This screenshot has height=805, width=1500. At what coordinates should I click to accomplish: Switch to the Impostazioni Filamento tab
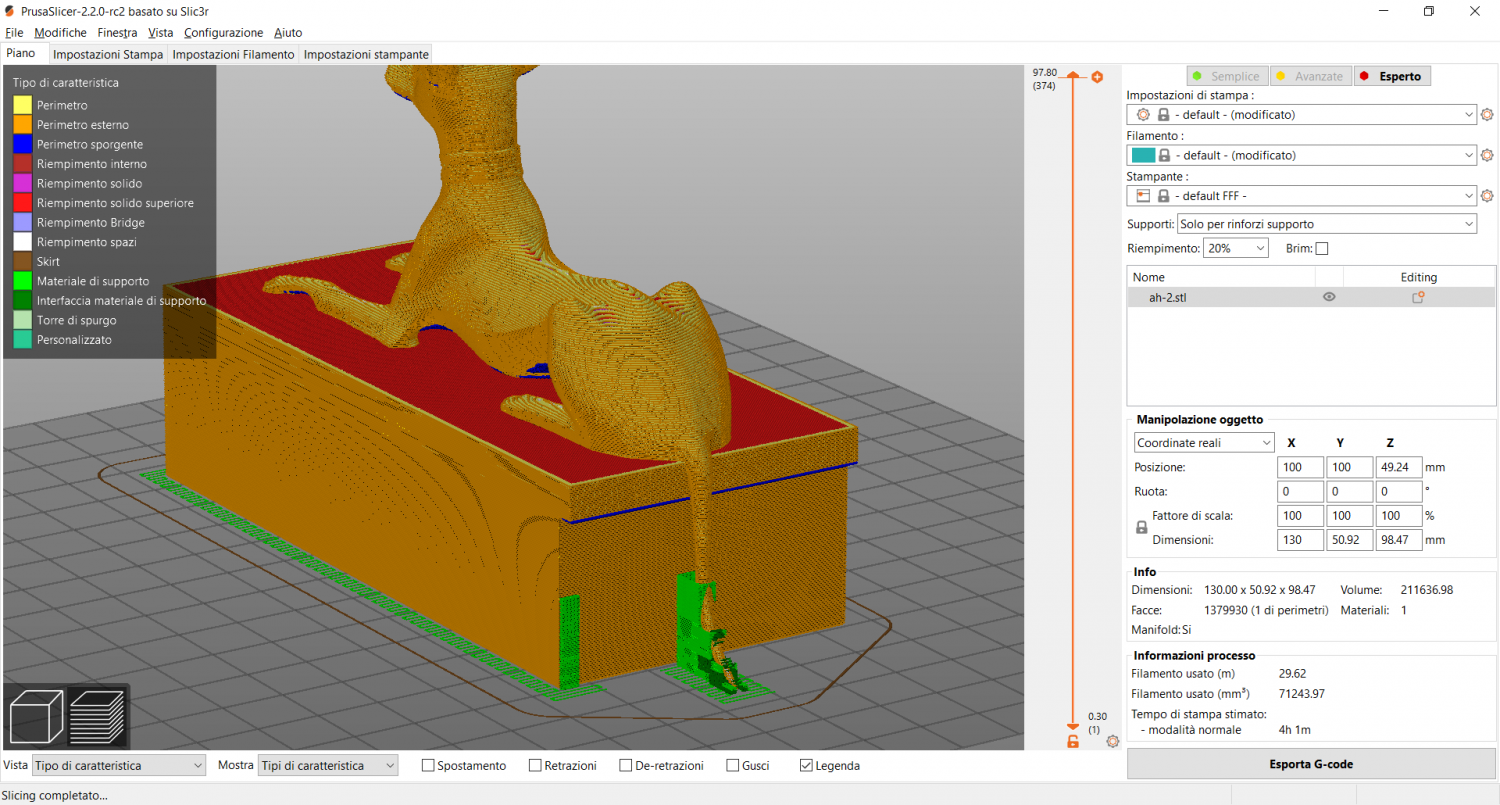233,54
